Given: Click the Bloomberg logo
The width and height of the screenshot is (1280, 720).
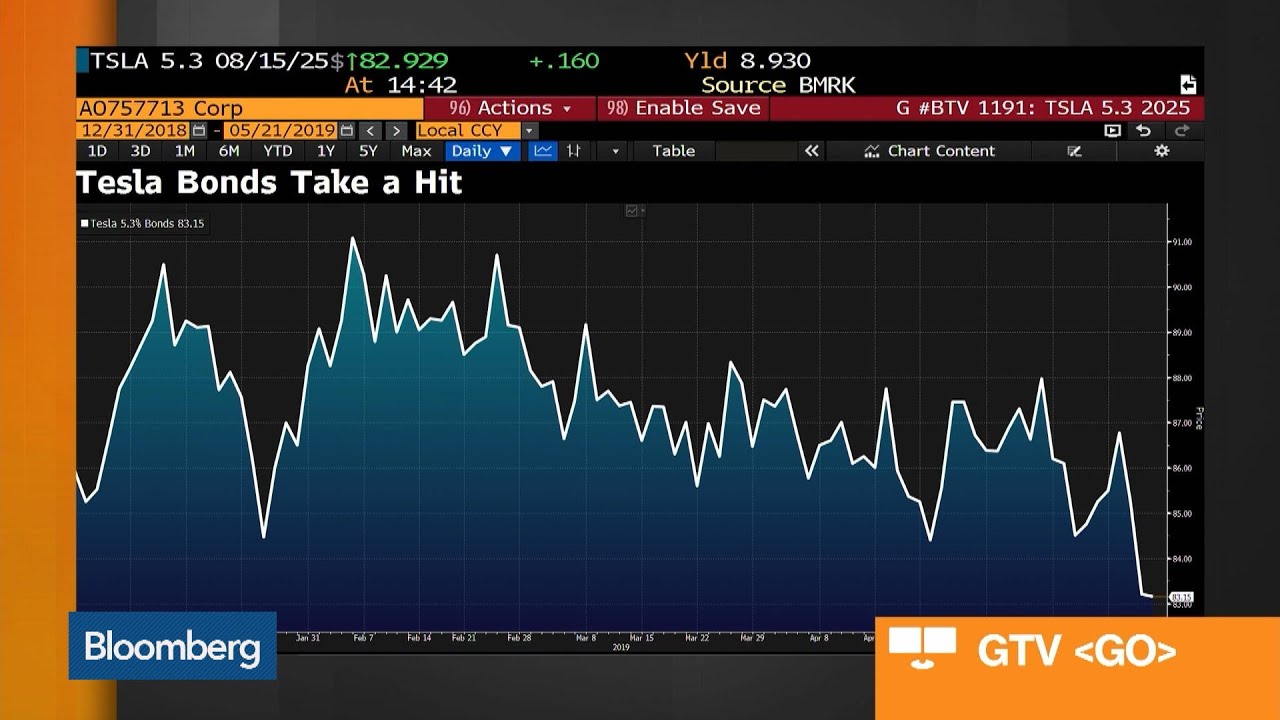Looking at the screenshot, I should point(172,647).
